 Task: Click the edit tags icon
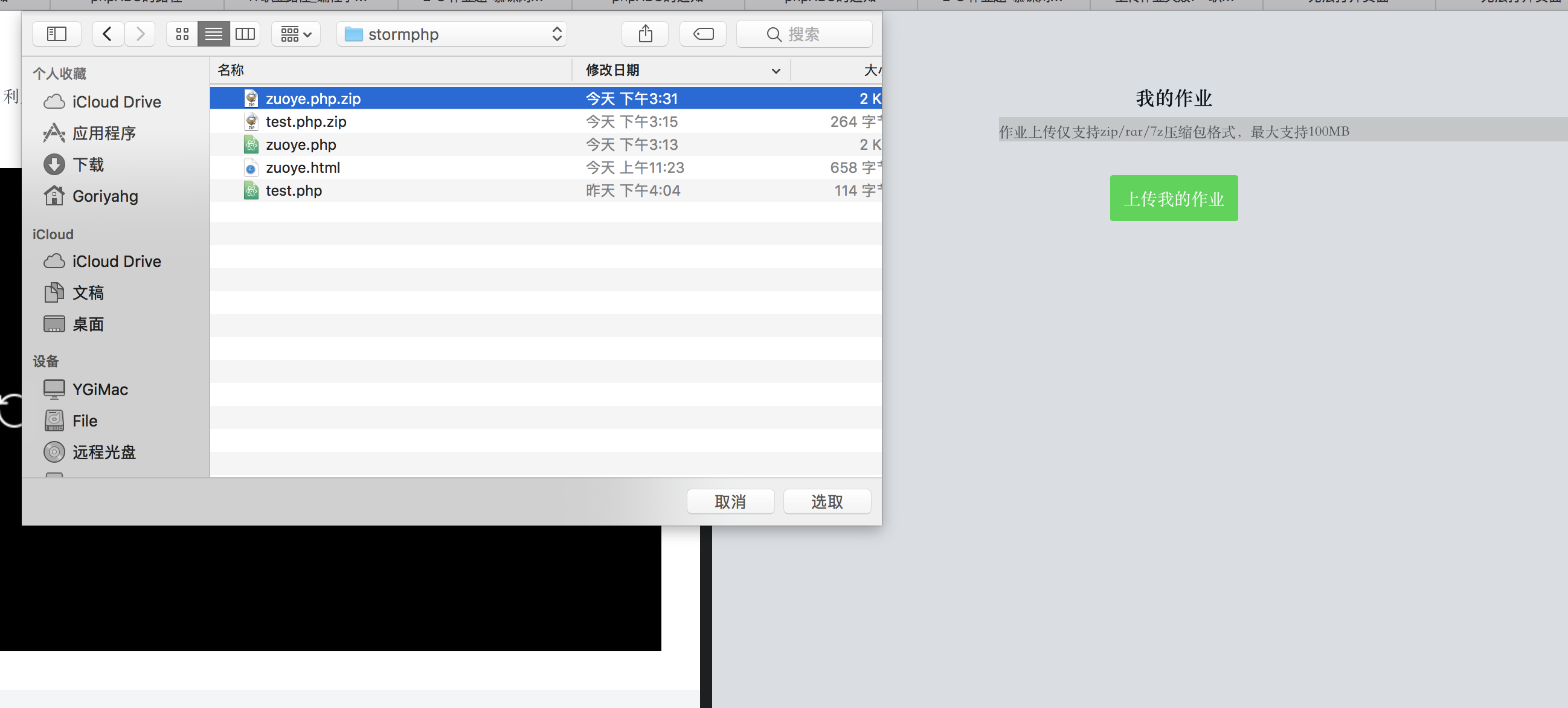pos(703,34)
